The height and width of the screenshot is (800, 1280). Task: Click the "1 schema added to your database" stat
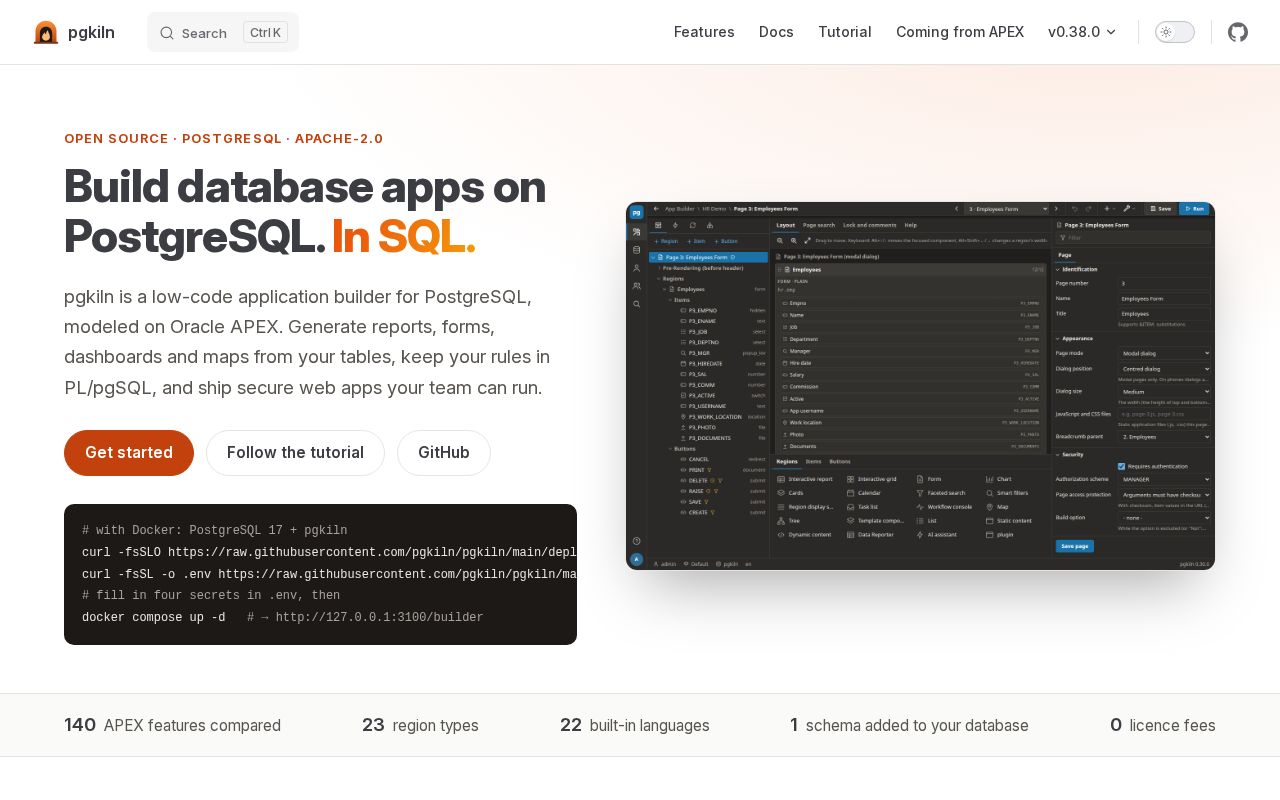[x=909, y=725]
